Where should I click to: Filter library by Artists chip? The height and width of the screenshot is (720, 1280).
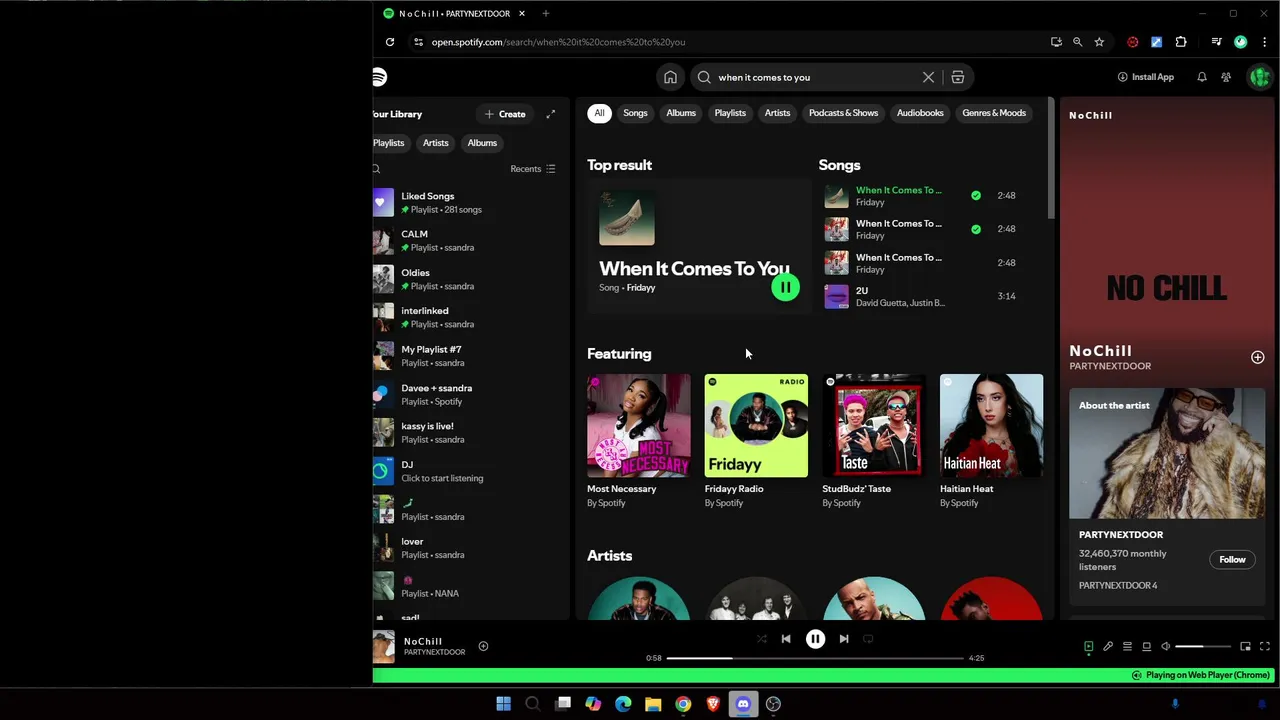[435, 143]
